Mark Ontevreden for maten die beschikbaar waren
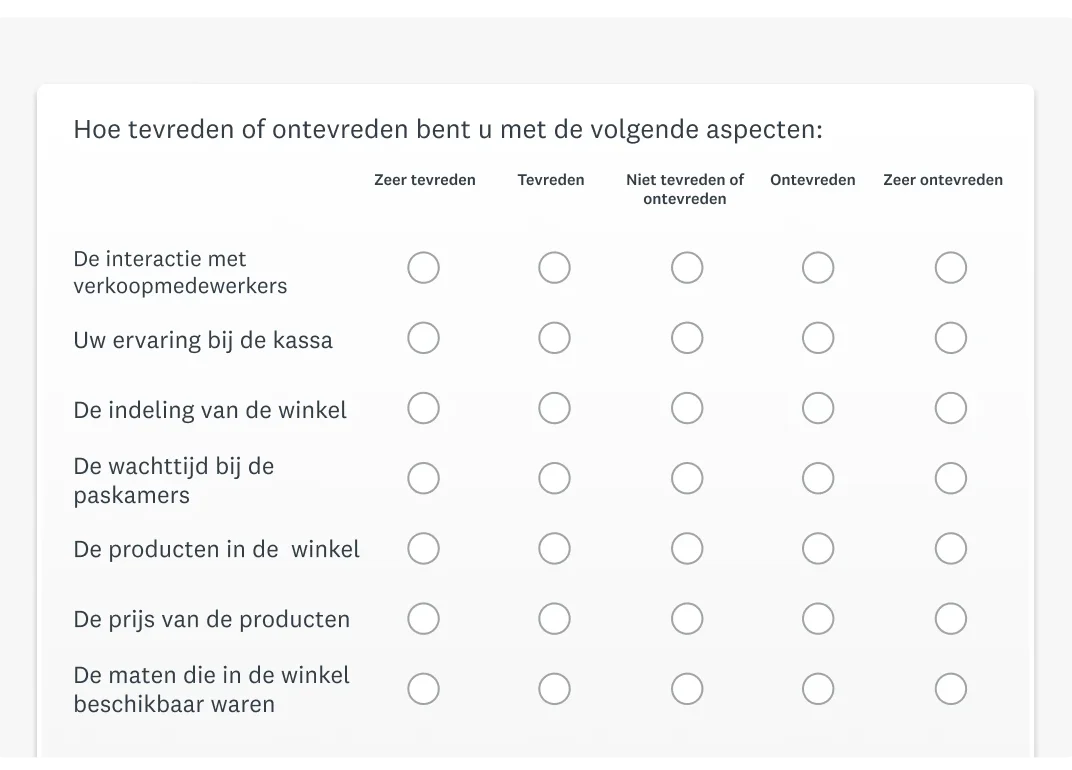This screenshot has height=770, width=1072. click(x=818, y=689)
